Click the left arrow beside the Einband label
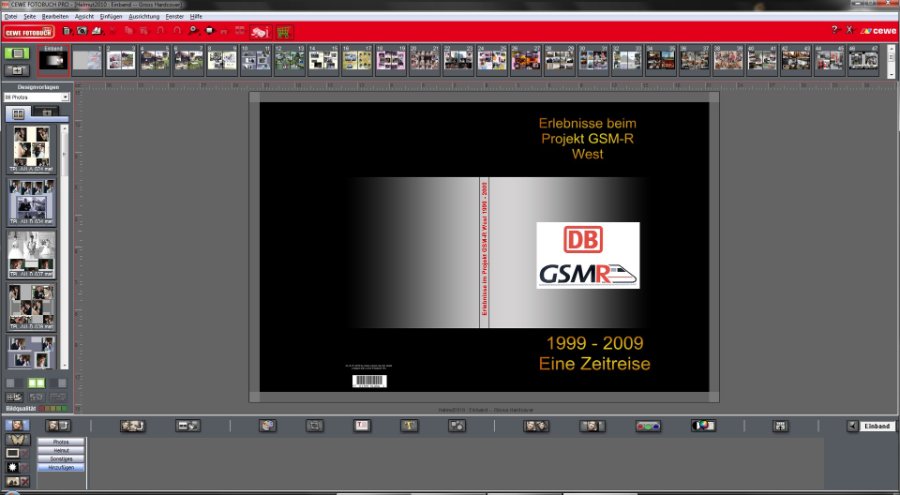 click(852, 426)
